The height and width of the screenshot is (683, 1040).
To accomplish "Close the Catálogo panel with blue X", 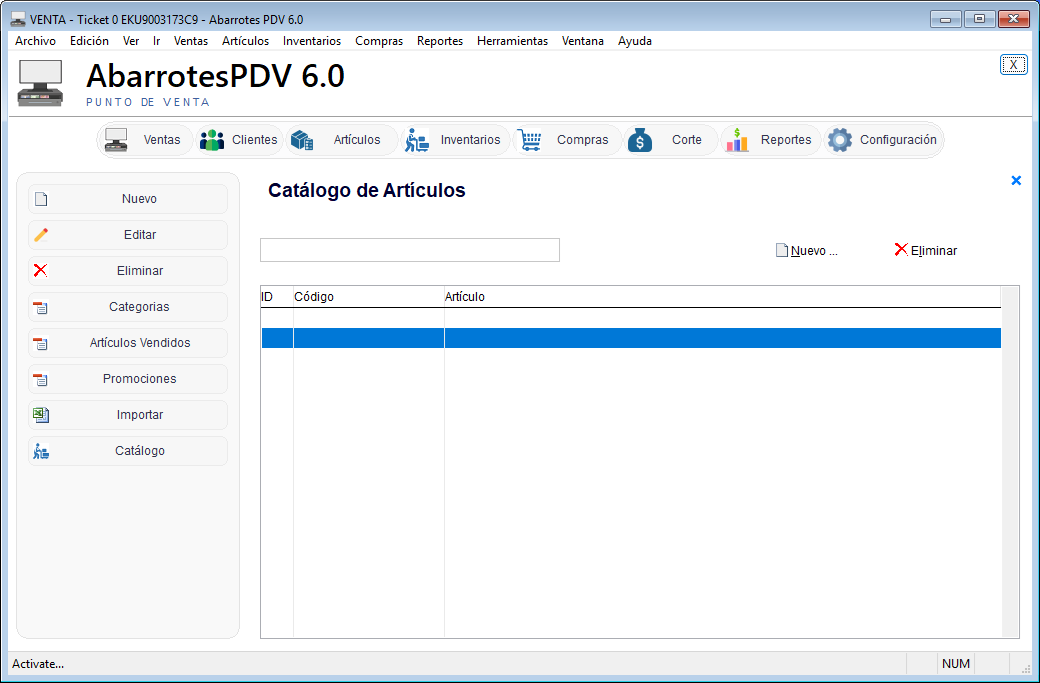I will pyautogui.click(x=1016, y=181).
